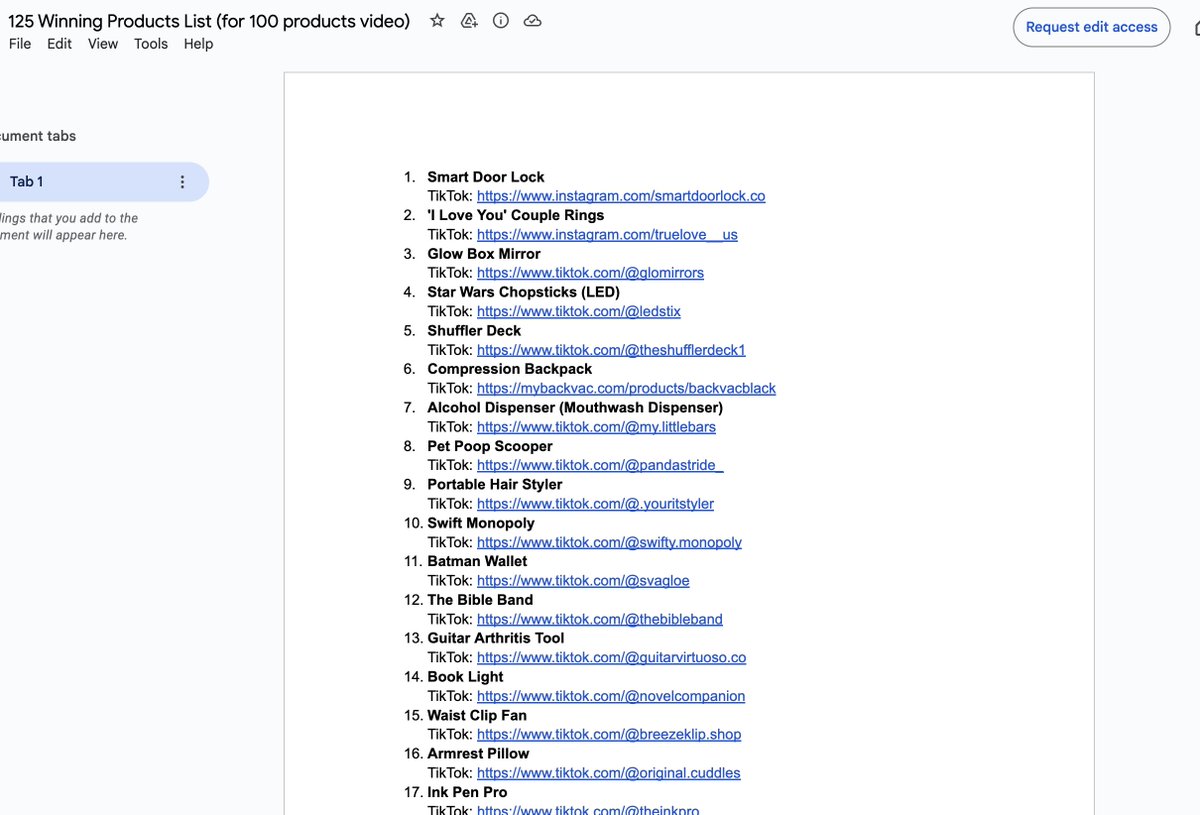Click the Glow Box Mirror heading
Viewport: 1200px width, 815px height.
tap(484, 254)
